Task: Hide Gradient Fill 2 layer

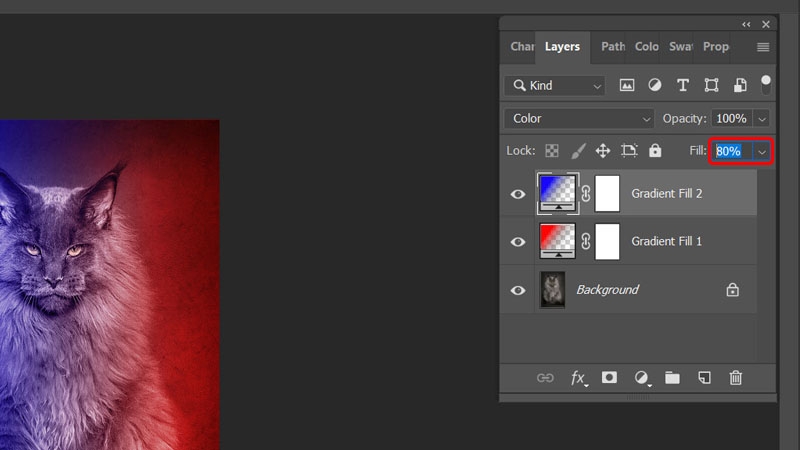Action: 518,194
